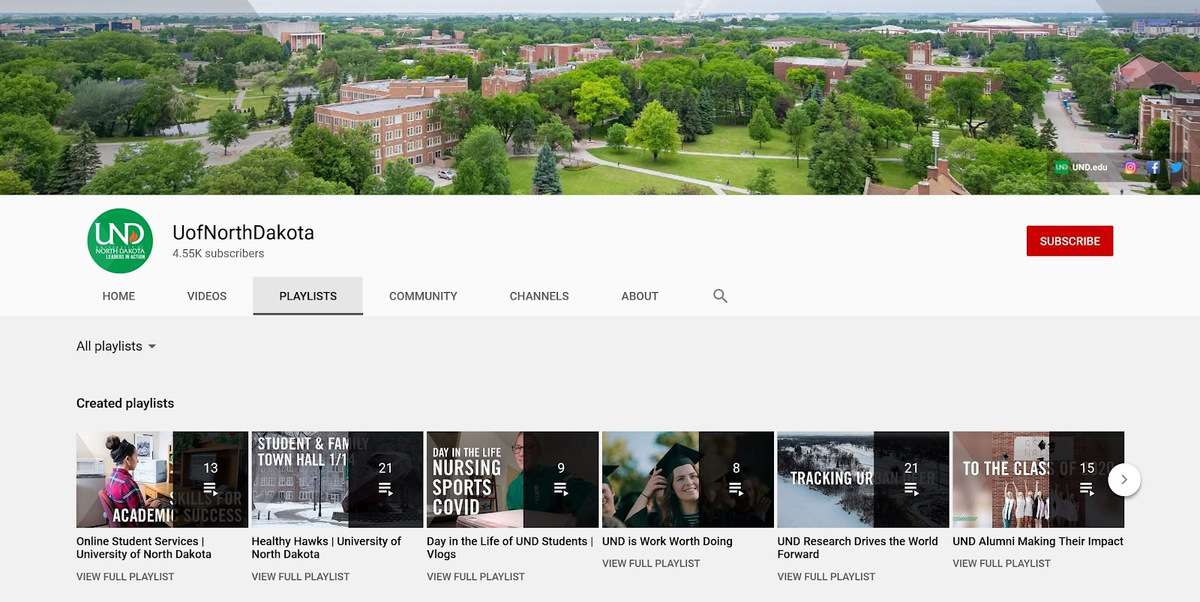The width and height of the screenshot is (1200, 602).
Task: Open the COMMUNITY tab
Action: click(422, 296)
